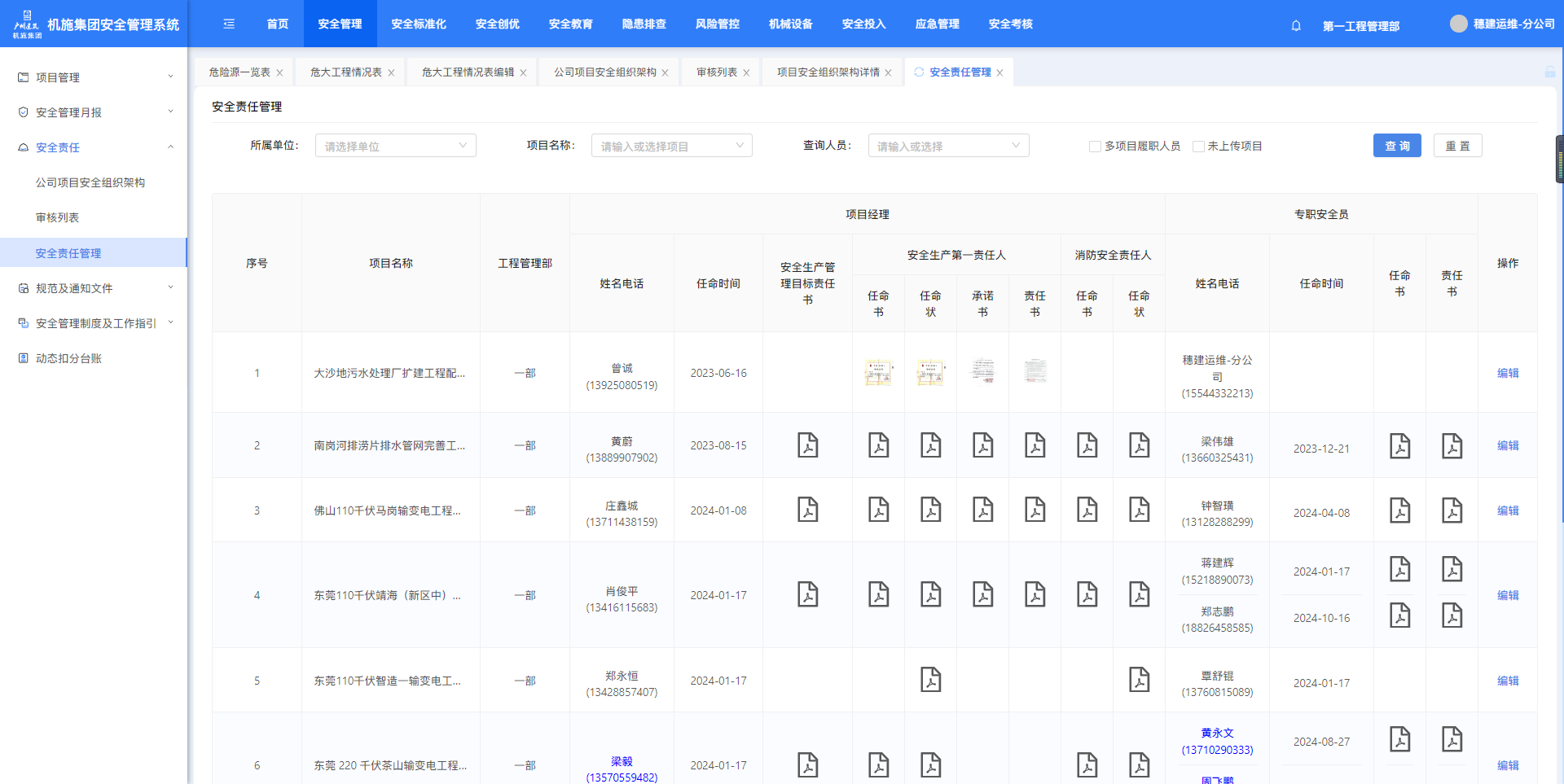
Task: Open PDF for 黄蔚 安全生产管理目标责任书
Action: (807, 445)
